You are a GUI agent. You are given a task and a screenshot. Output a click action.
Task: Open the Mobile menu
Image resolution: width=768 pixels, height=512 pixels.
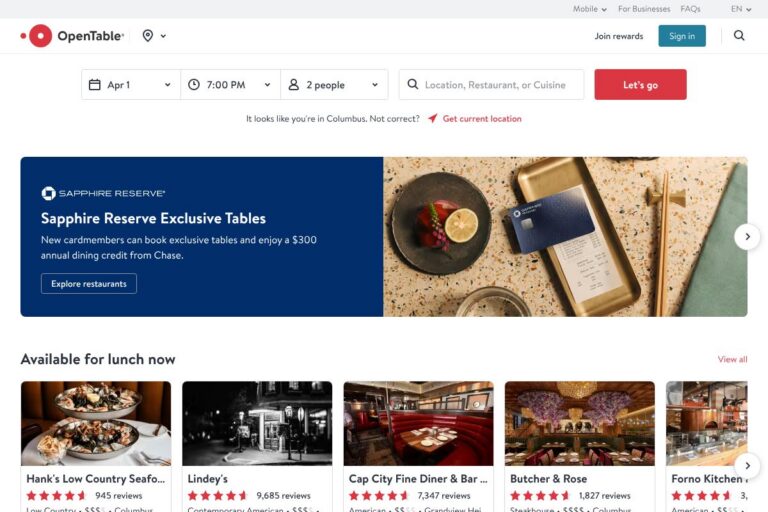(589, 9)
